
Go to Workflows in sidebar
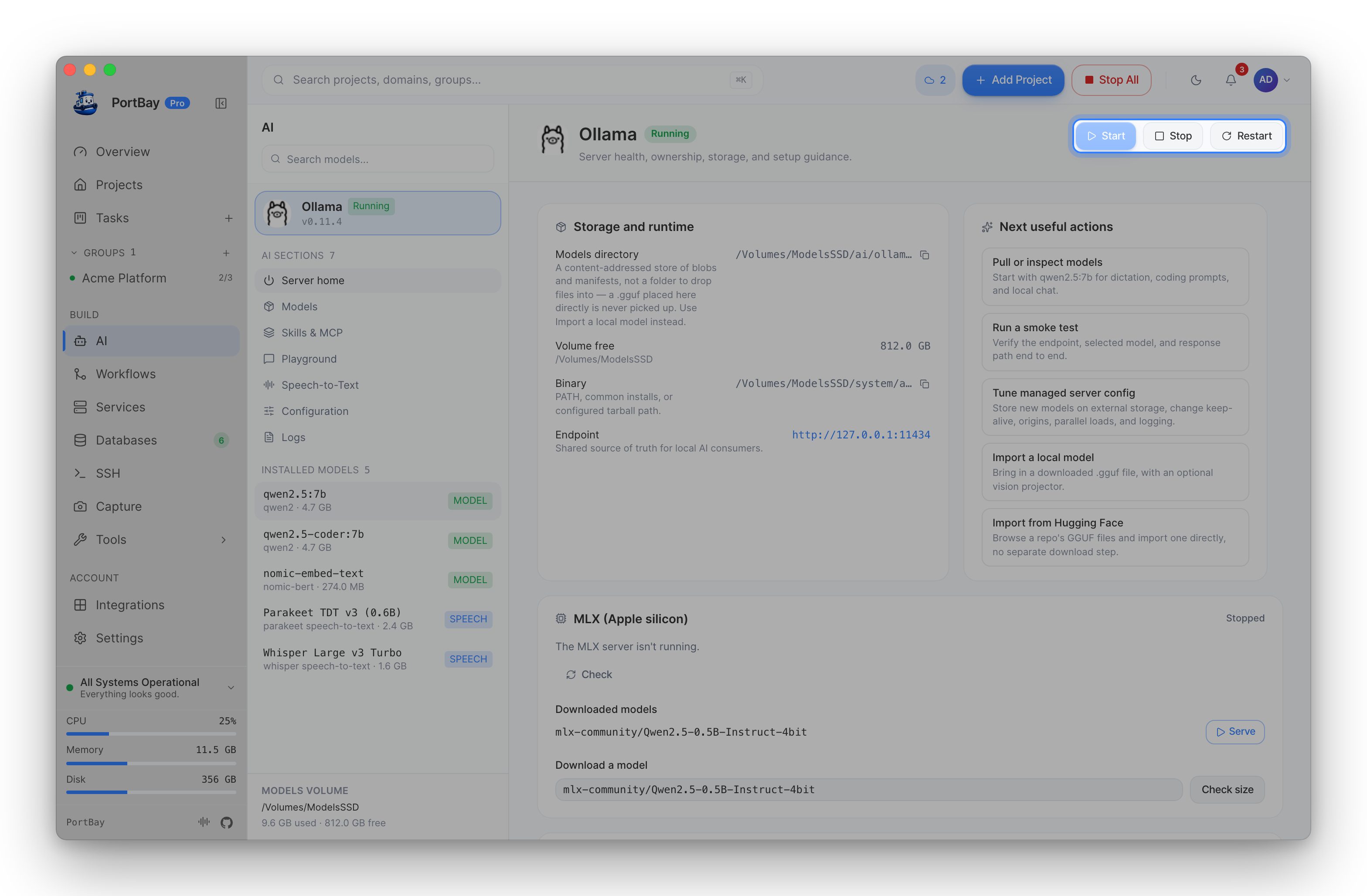click(151, 374)
